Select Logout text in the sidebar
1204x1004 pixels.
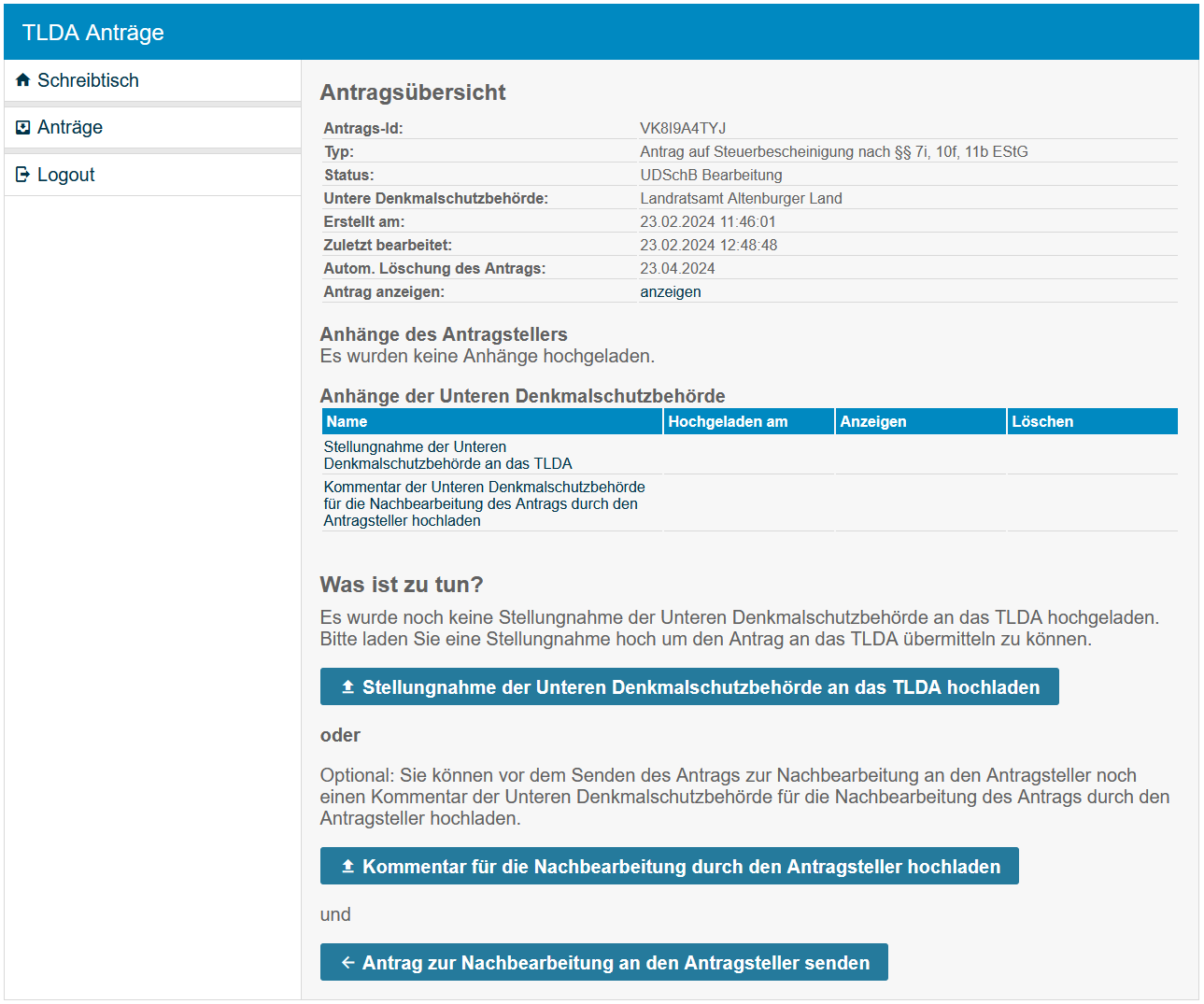(66, 175)
